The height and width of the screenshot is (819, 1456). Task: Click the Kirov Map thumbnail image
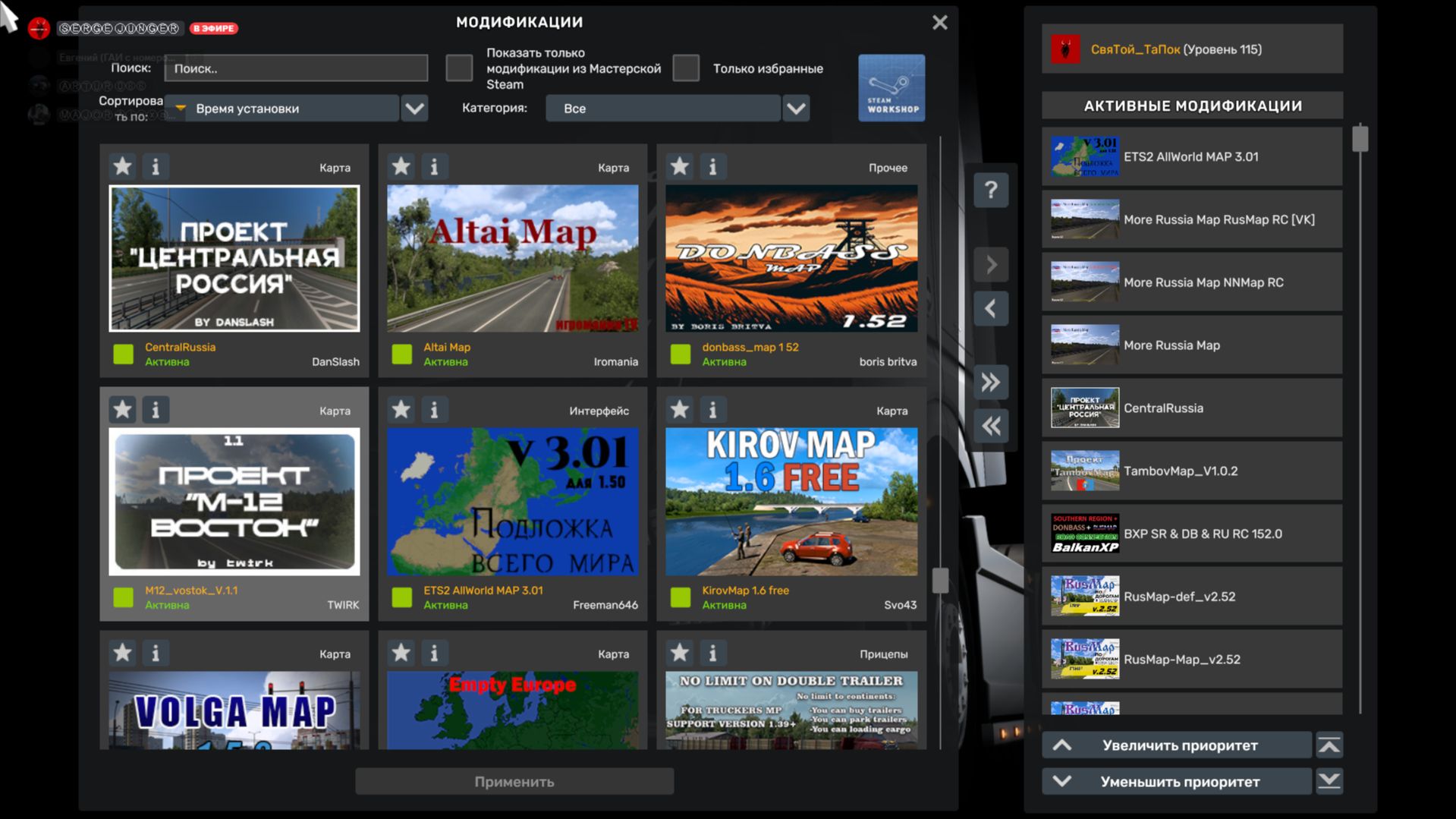coord(791,502)
